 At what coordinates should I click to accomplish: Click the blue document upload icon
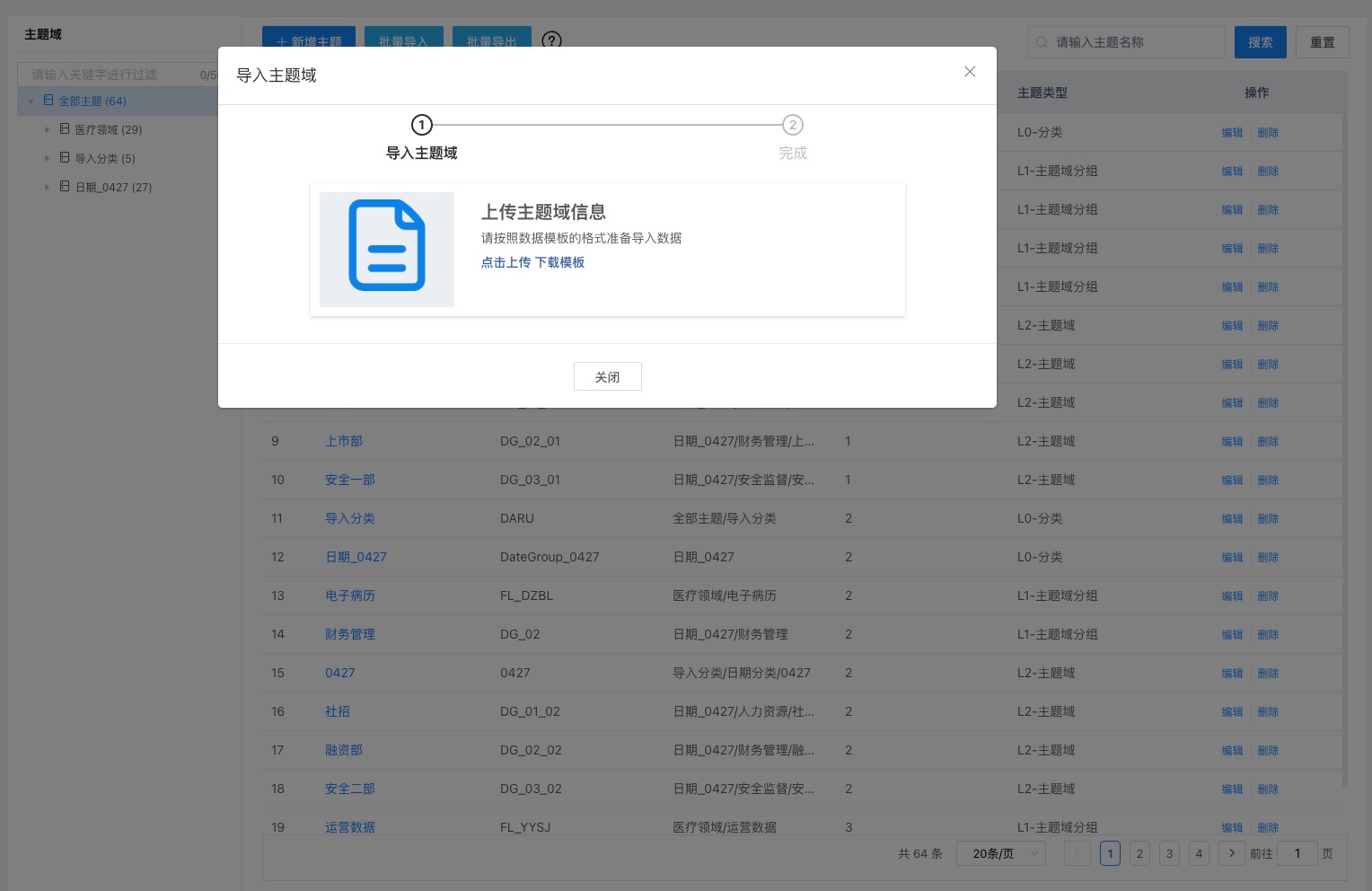[387, 246]
